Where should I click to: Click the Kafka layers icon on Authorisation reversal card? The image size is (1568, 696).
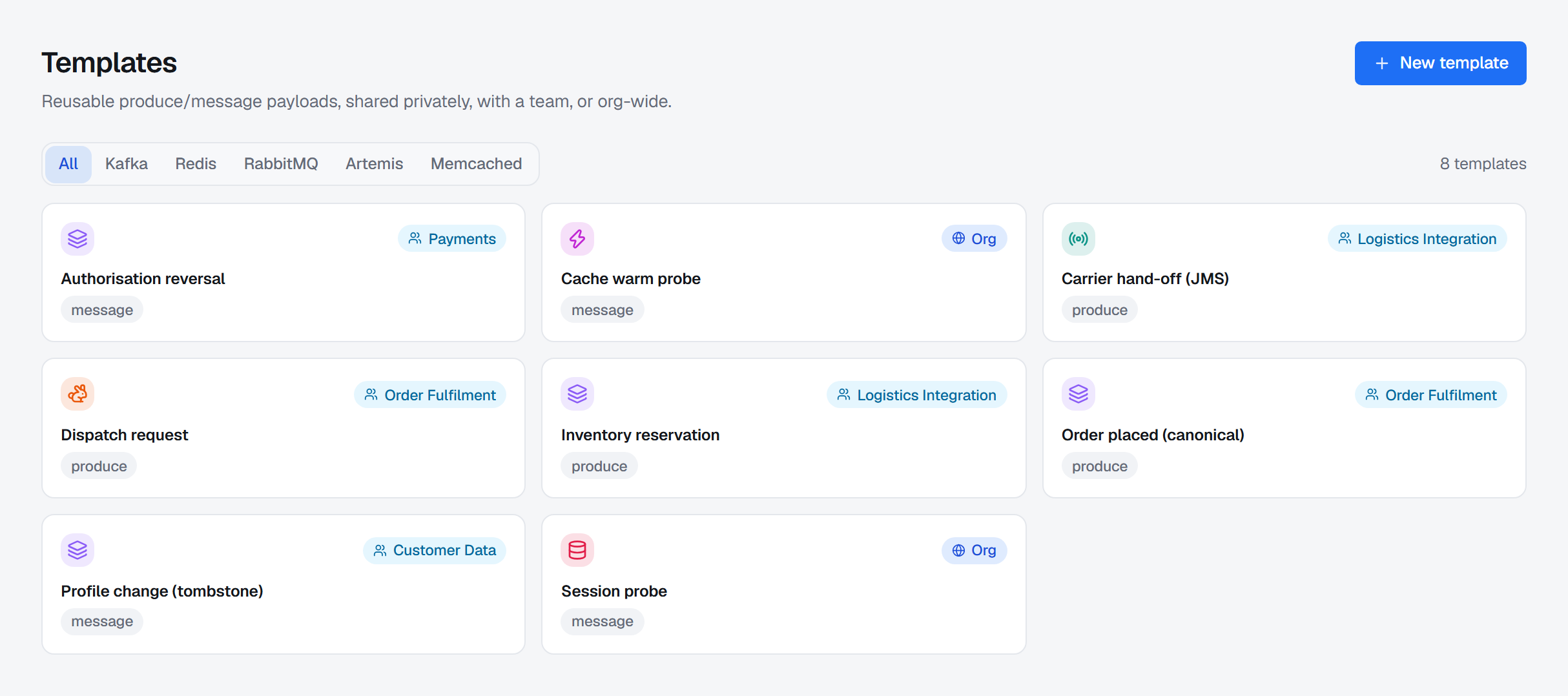(x=77, y=239)
